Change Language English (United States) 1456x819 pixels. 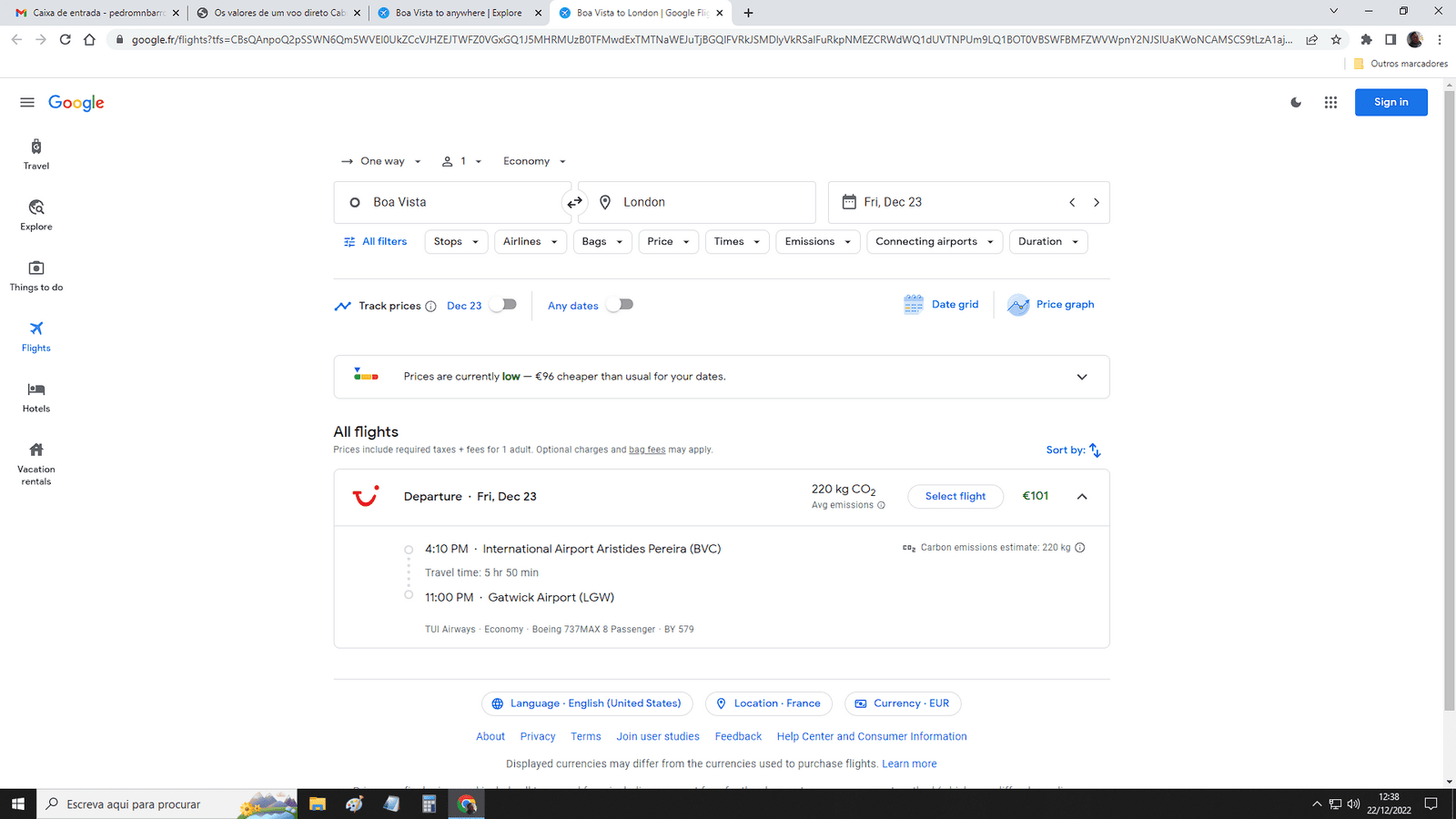[x=587, y=703]
